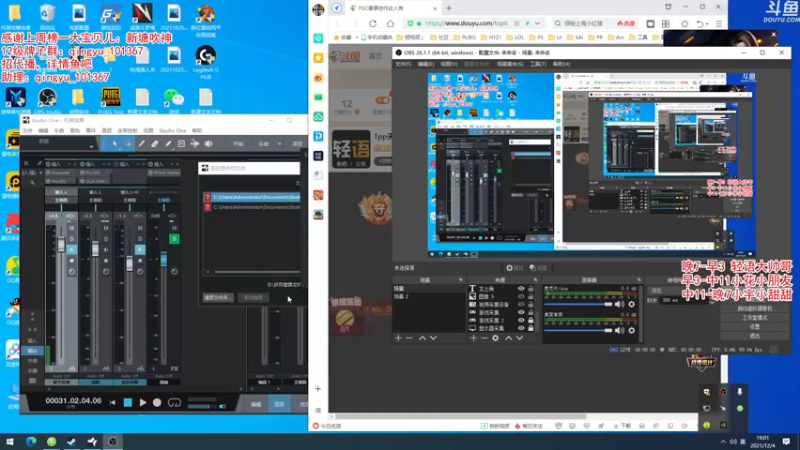Move selected source down in OBS
This screenshot has height=450, width=800.
(519, 338)
